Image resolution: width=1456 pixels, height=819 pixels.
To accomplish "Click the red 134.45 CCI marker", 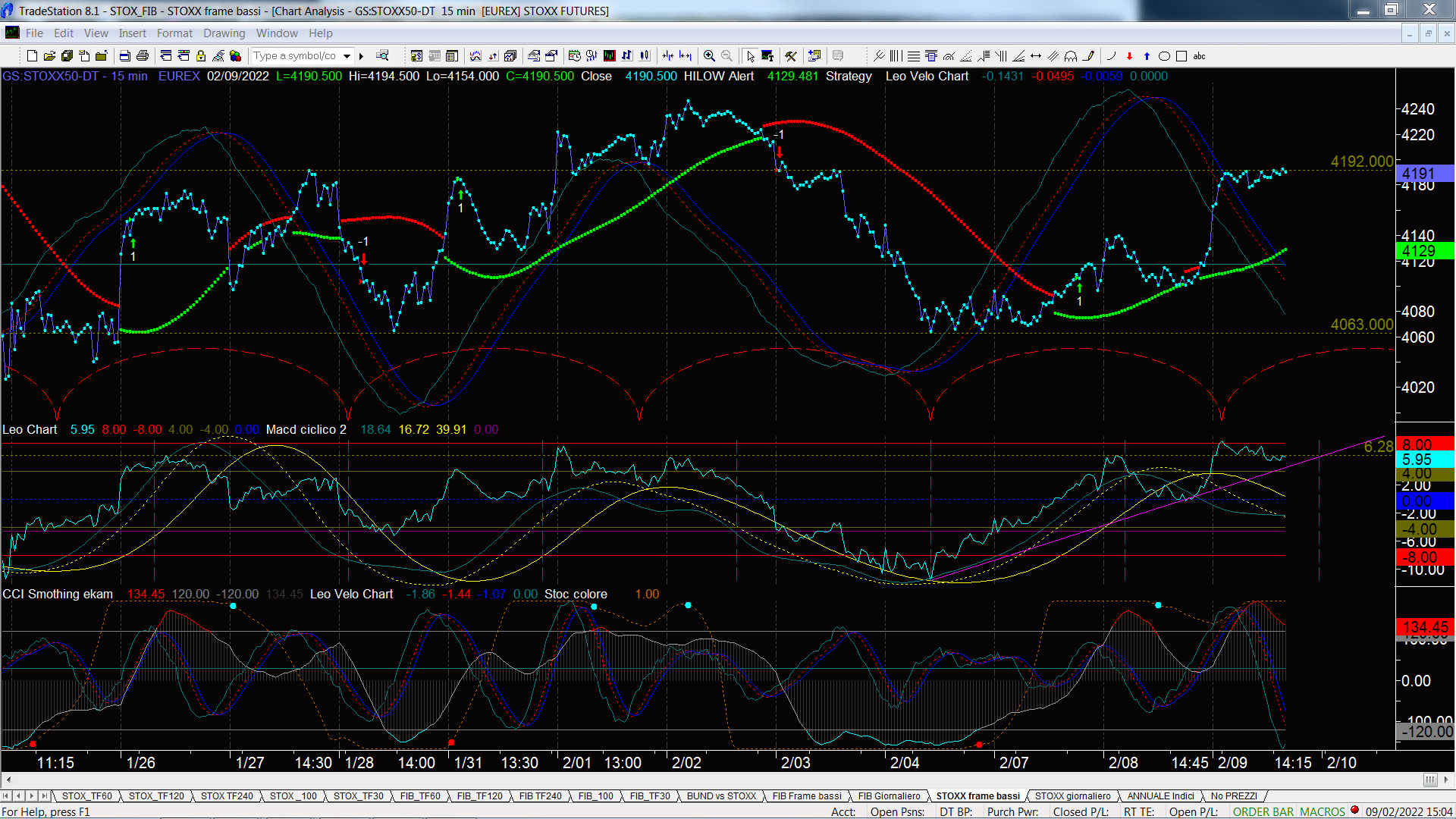I will pos(1425,627).
